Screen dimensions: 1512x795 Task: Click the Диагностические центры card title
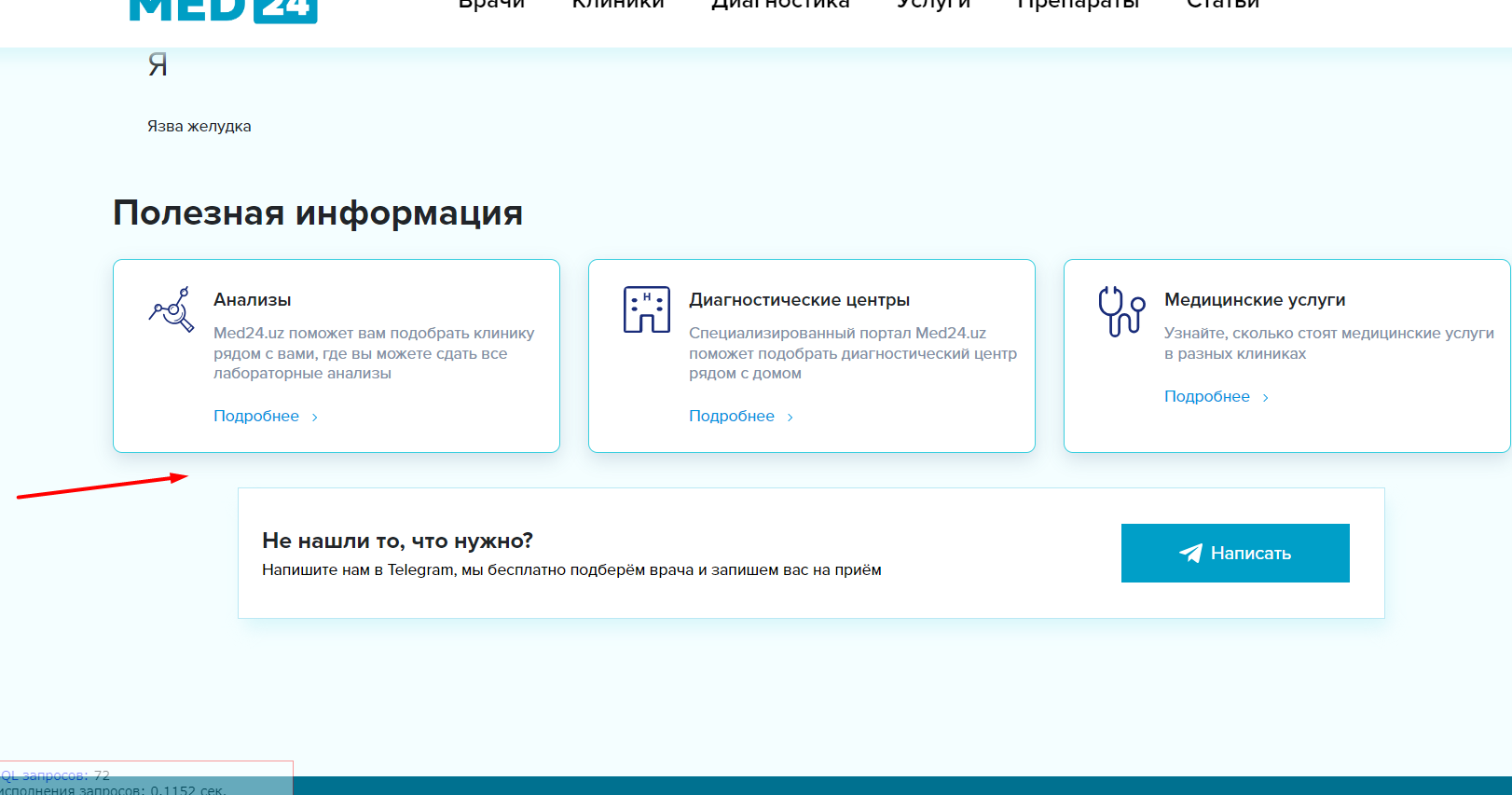[x=799, y=299]
